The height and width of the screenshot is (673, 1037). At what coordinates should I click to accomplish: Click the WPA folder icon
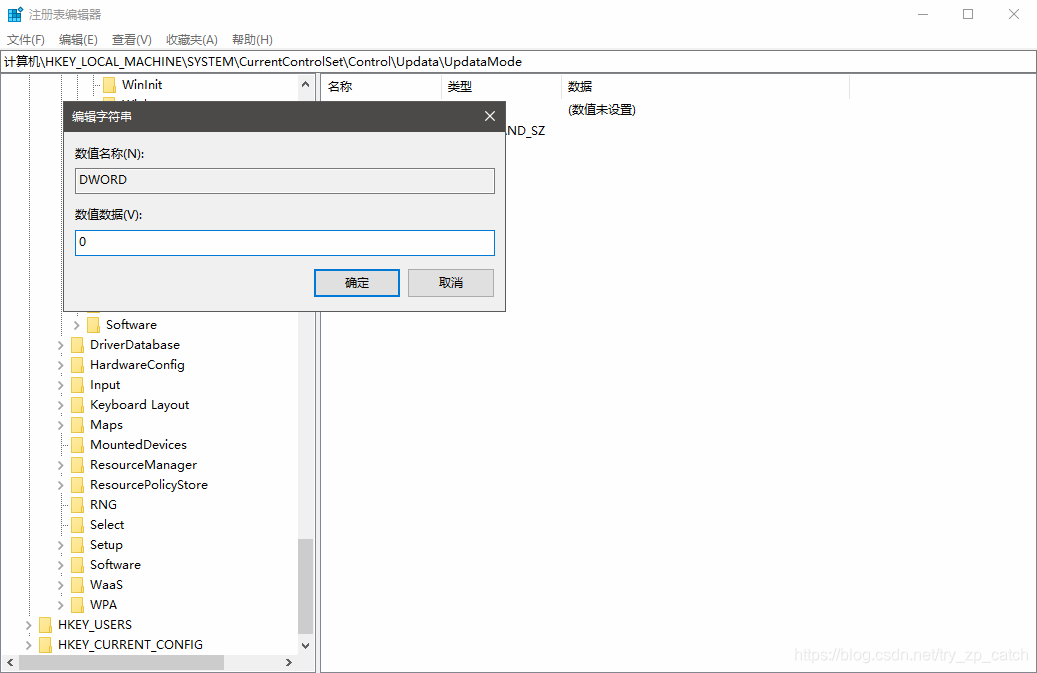pyautogui.click(x=77, y=605)
